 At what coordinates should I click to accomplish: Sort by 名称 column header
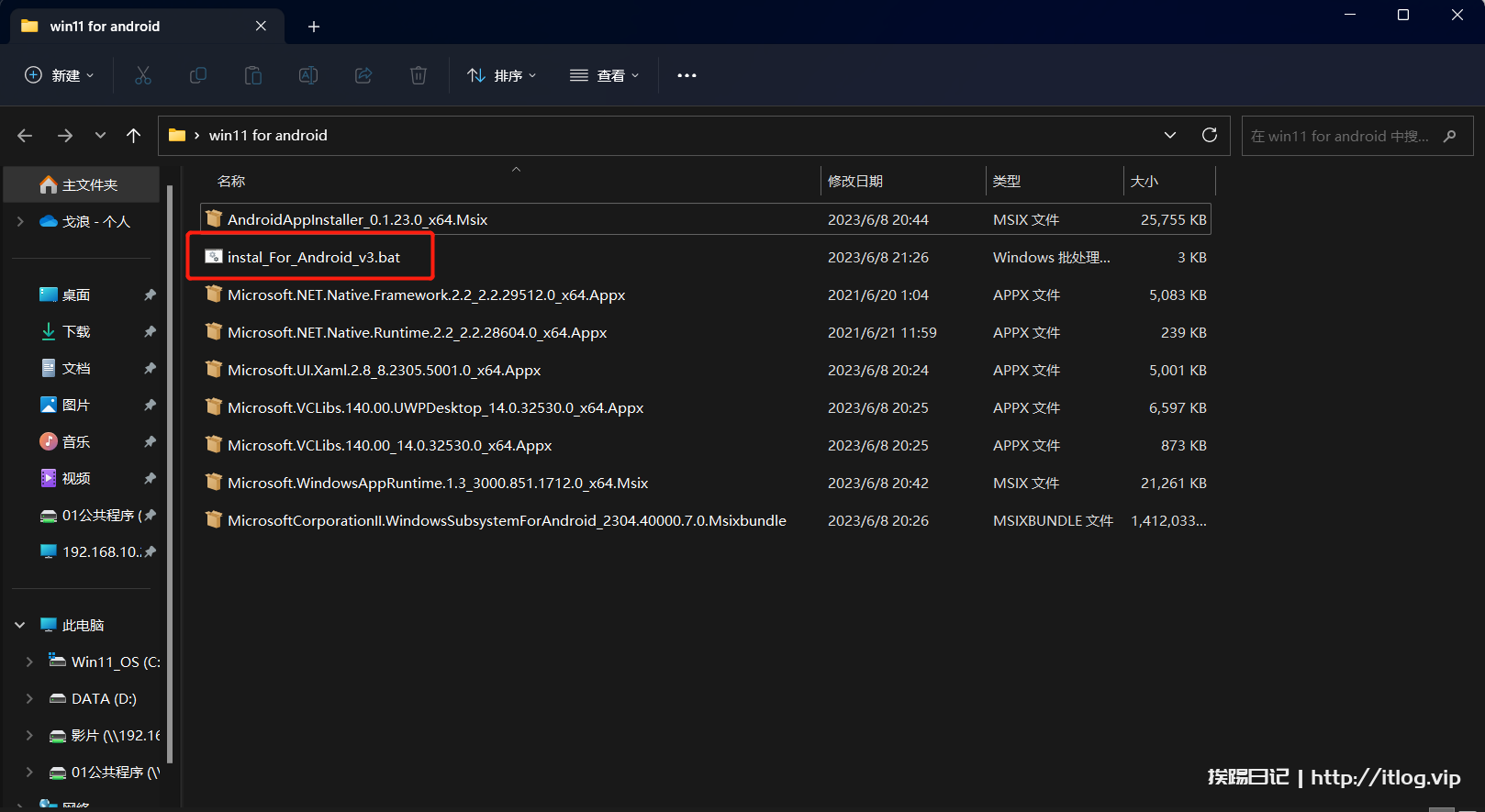[x=231, y=181]
